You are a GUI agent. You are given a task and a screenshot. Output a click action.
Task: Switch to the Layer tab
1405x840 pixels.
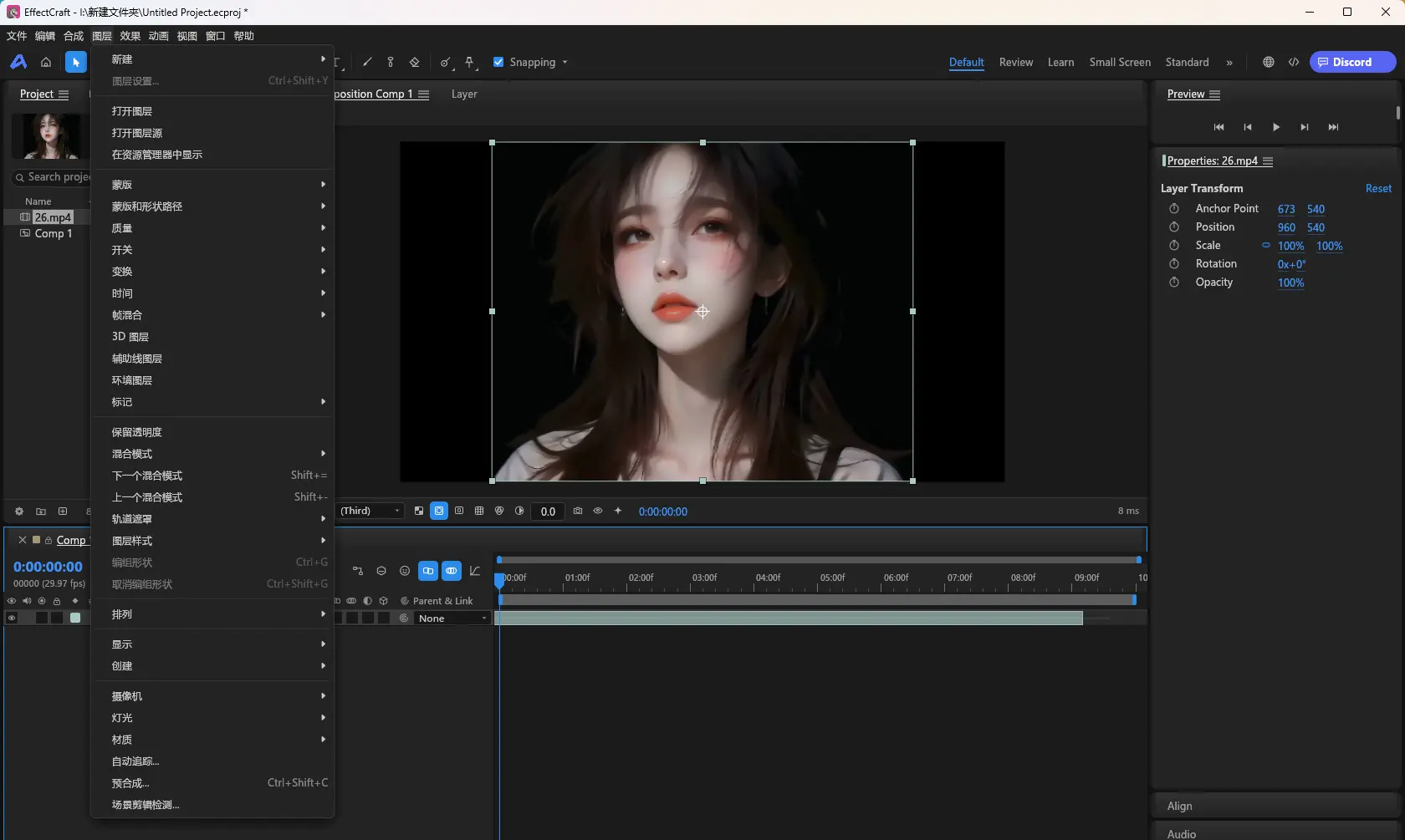464,94
